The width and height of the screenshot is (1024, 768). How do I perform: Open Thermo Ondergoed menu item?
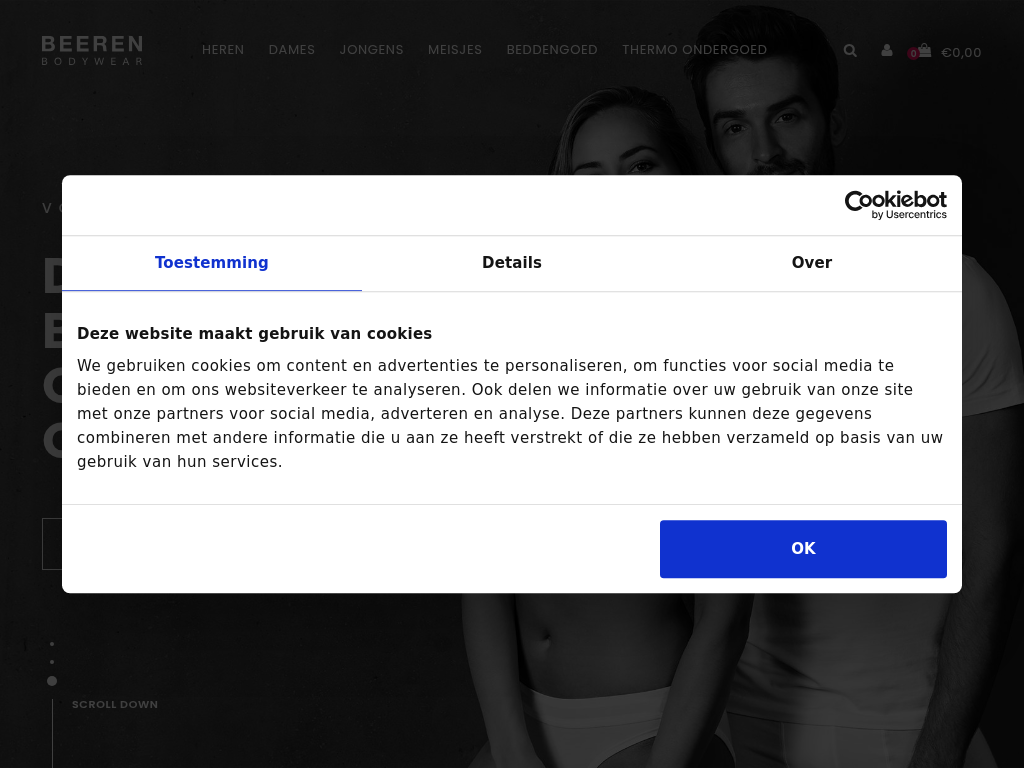(694, 50)
